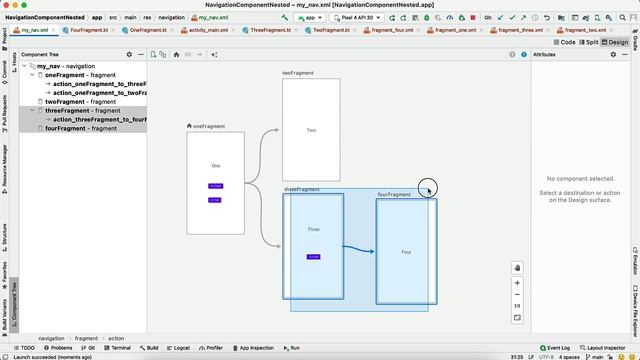Screen dimensions: 640x360
Task: Toggle the pan hand tool
Action: 517,268
